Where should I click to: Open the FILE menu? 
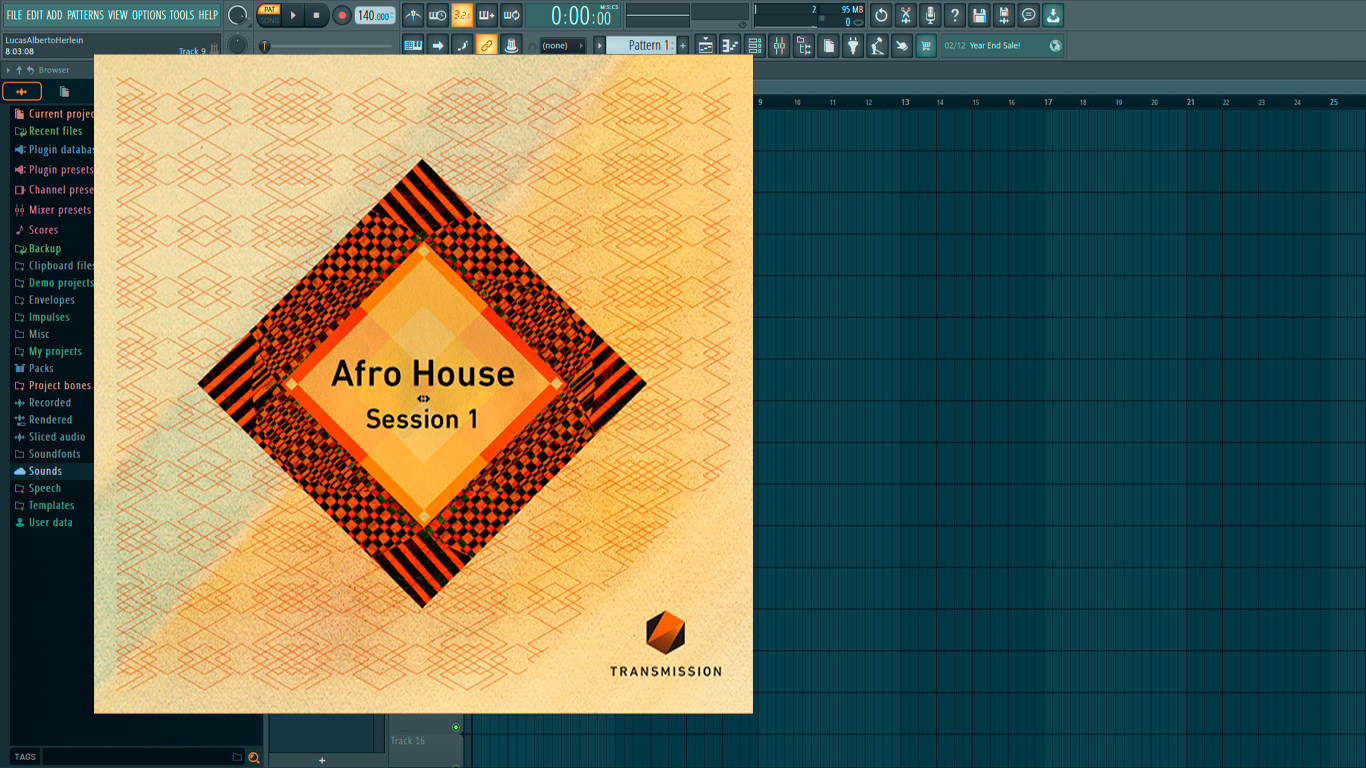[x=14, y=15]
